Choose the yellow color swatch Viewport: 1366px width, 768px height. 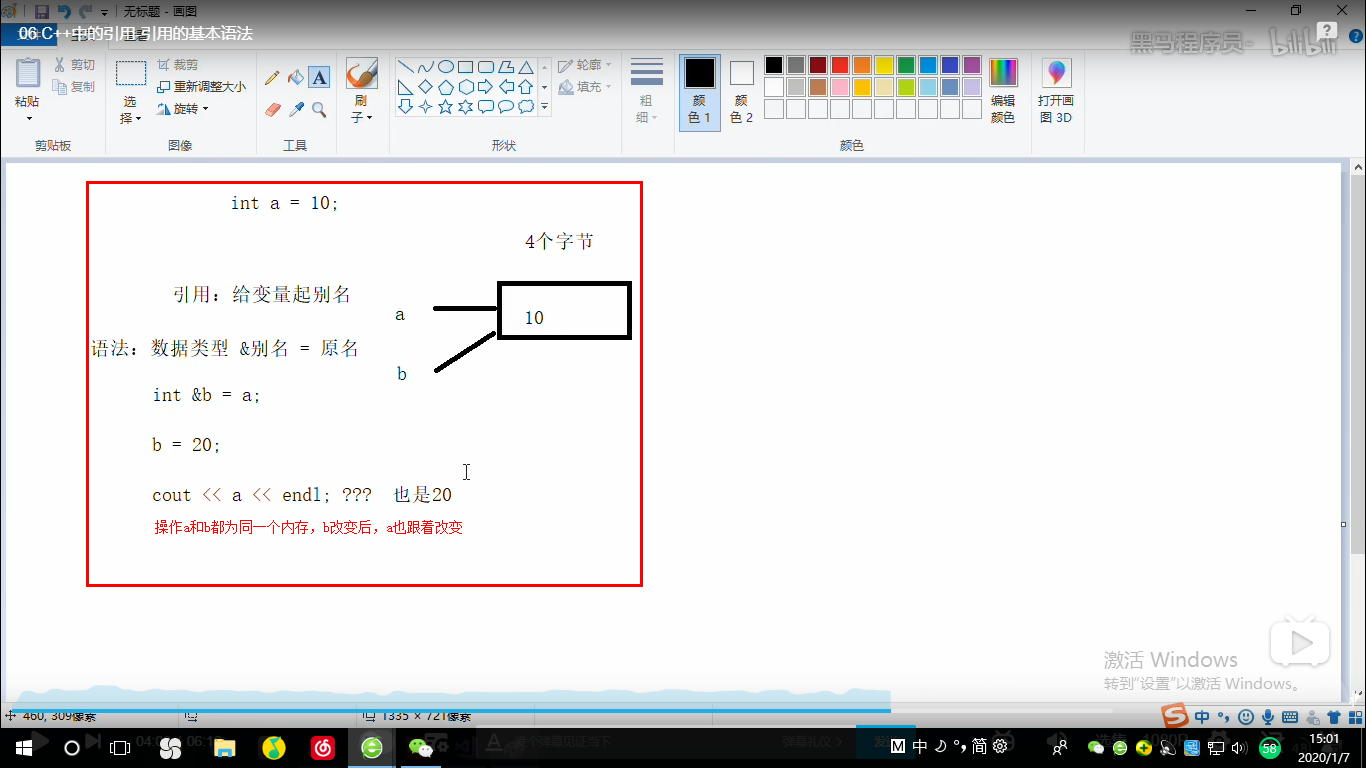pos(884,65)
